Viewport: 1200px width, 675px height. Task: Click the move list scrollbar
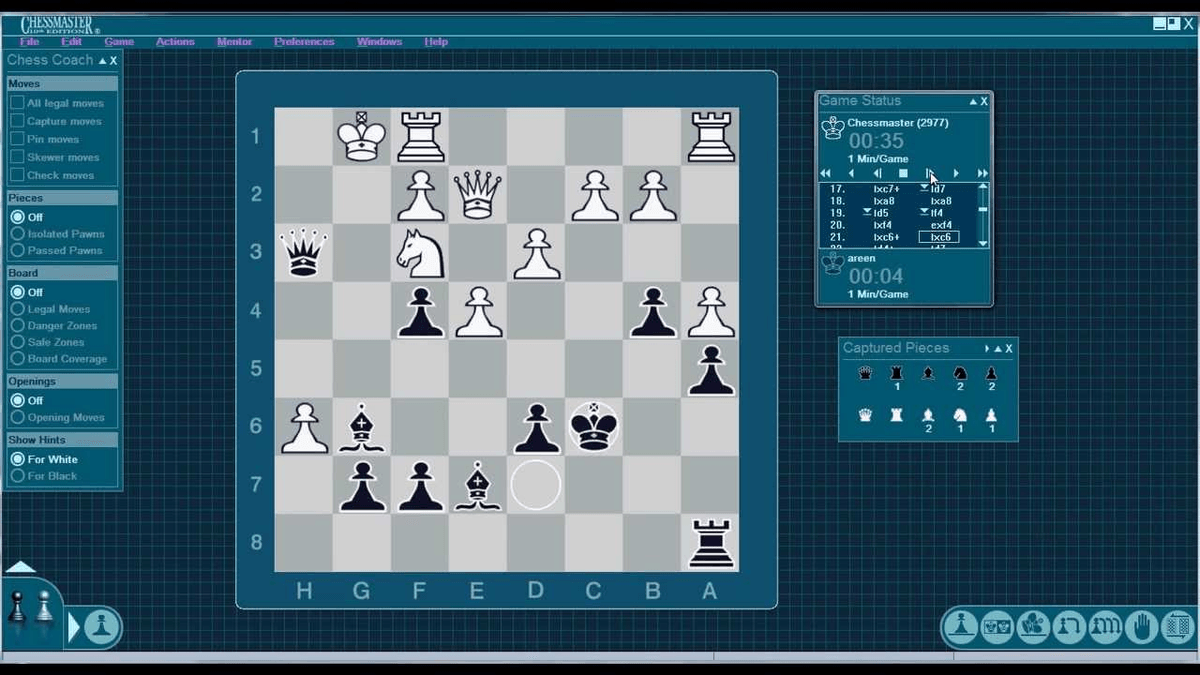tap(983, 210)
